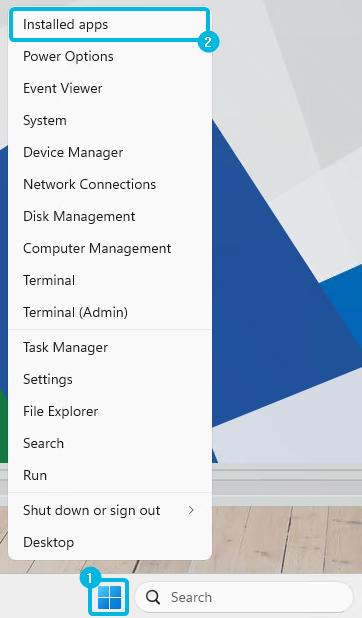362x618 pixels.
Task: Open Settings from the menu
Action: tap(109, 379)
